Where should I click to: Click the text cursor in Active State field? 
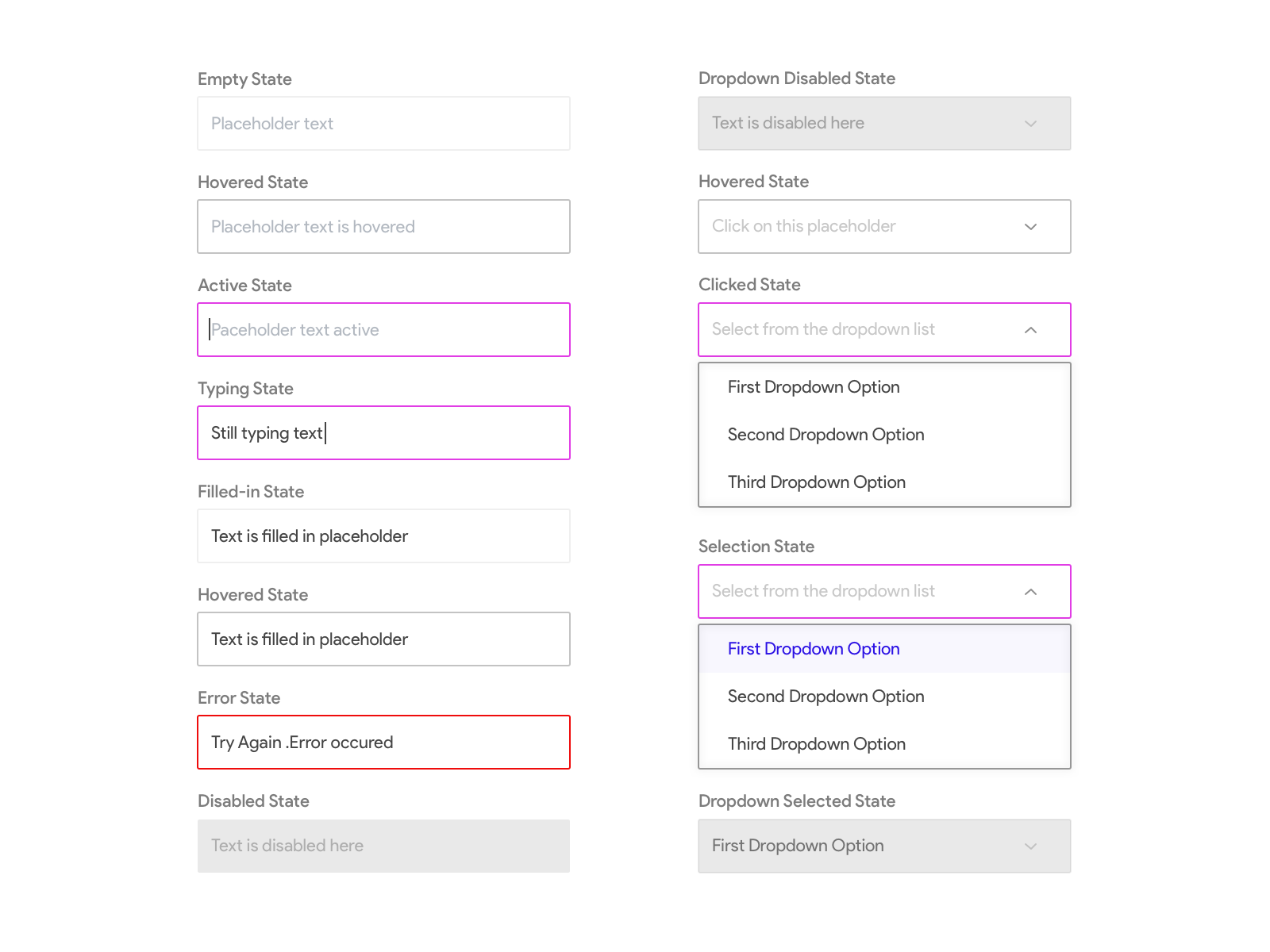208,329
